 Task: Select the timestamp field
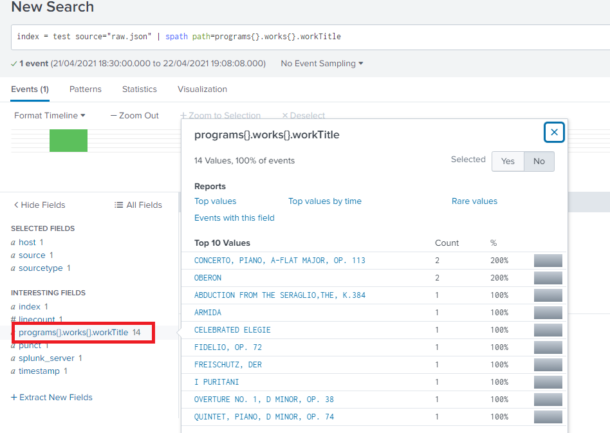click(39, 371)
